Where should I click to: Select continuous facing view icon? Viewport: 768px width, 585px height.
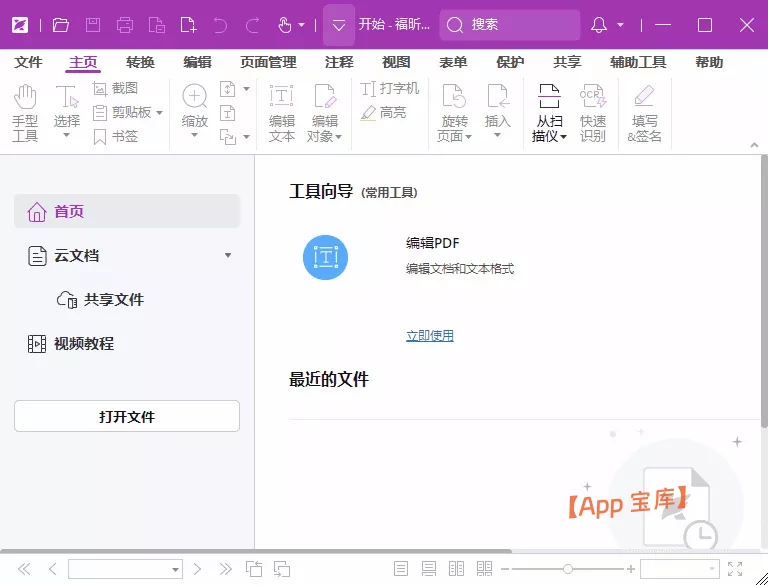[484, 569]
